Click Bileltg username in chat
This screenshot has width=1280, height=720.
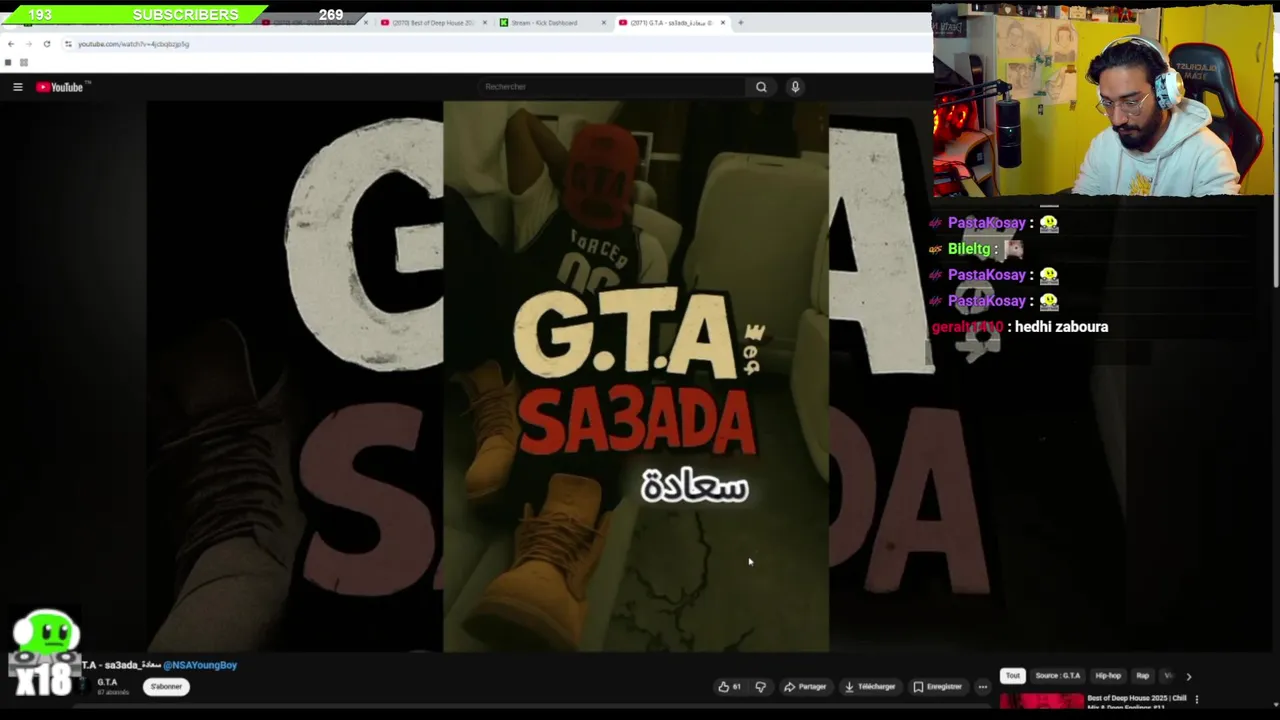coord(969,249)
